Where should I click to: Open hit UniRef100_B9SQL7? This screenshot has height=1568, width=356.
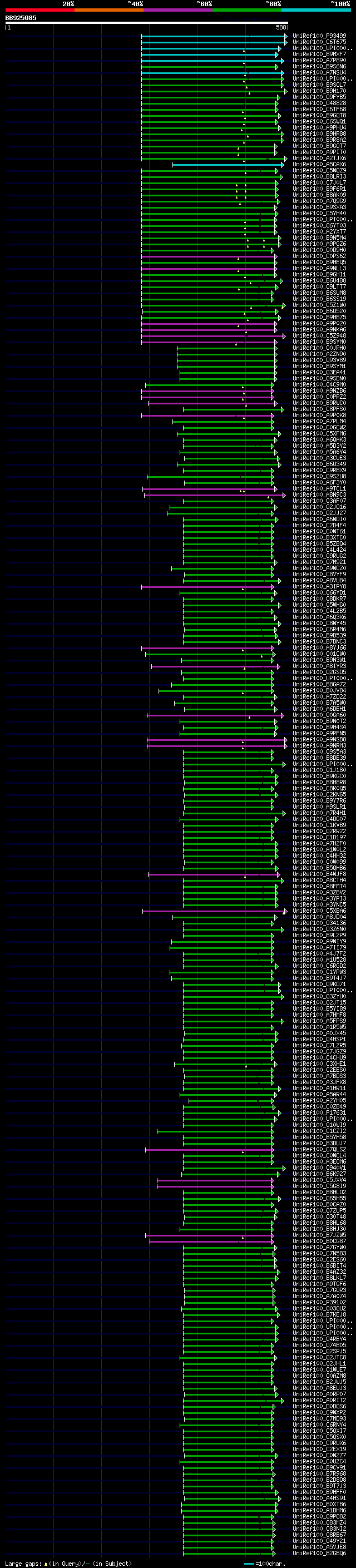(319, 85)
